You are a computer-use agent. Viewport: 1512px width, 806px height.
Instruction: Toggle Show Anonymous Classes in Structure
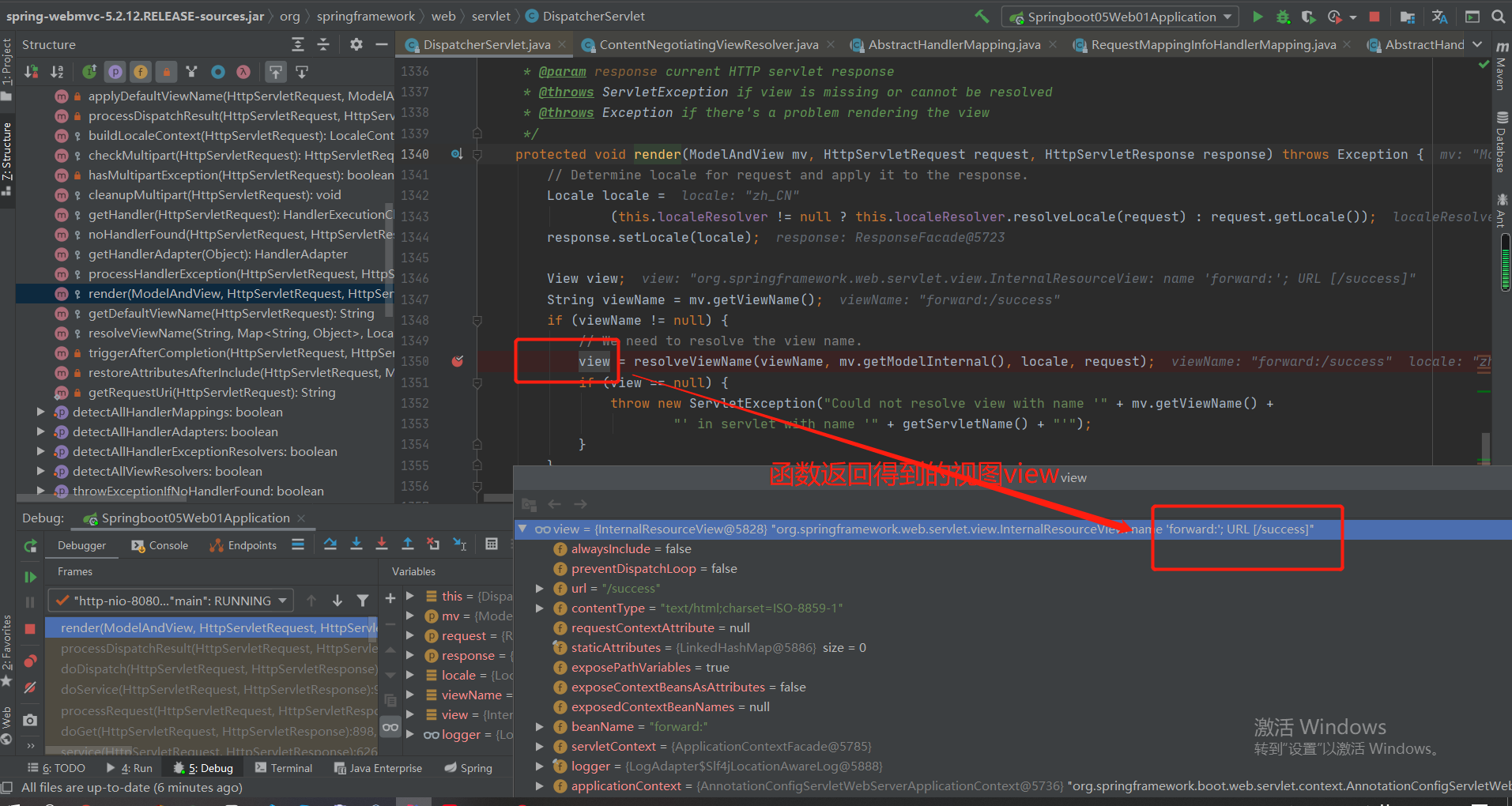click(x=218, y=72)
